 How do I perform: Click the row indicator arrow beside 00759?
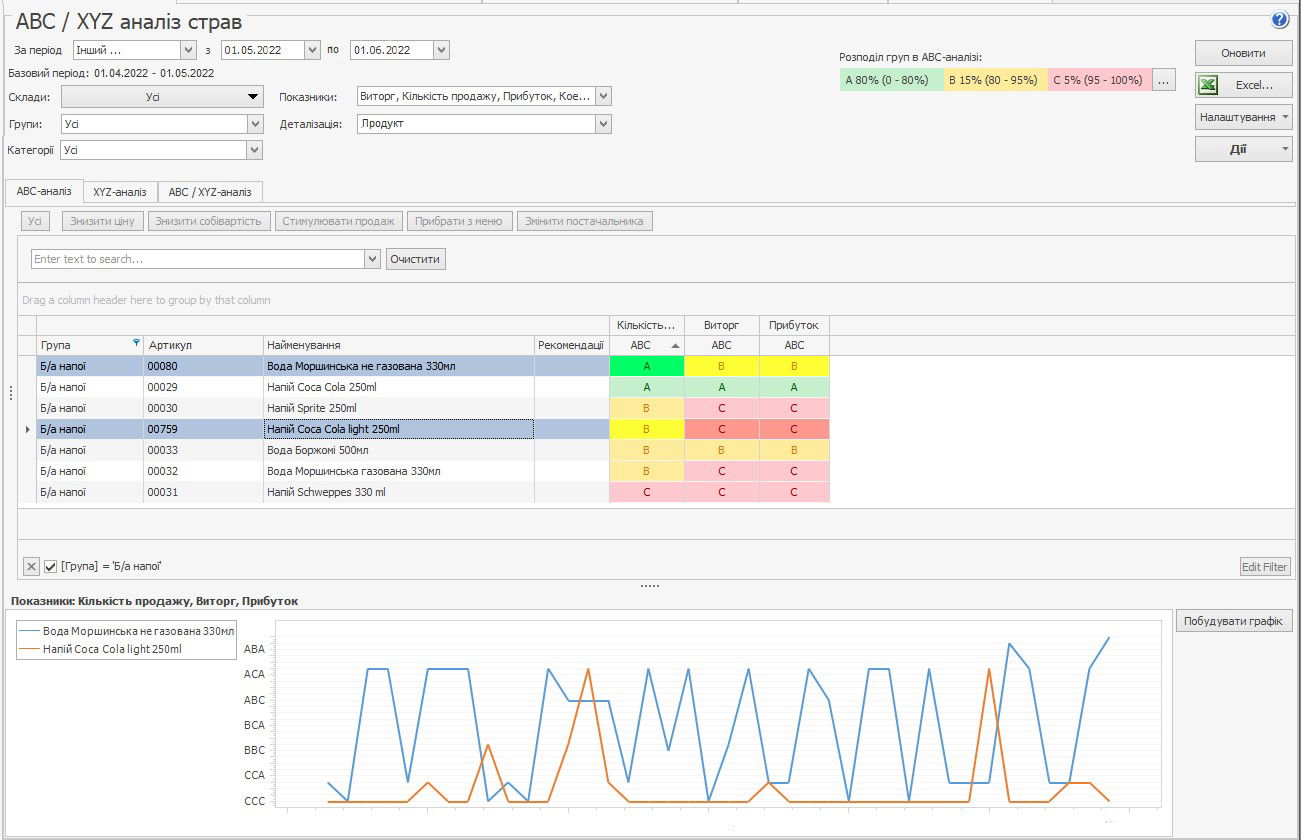27,429
